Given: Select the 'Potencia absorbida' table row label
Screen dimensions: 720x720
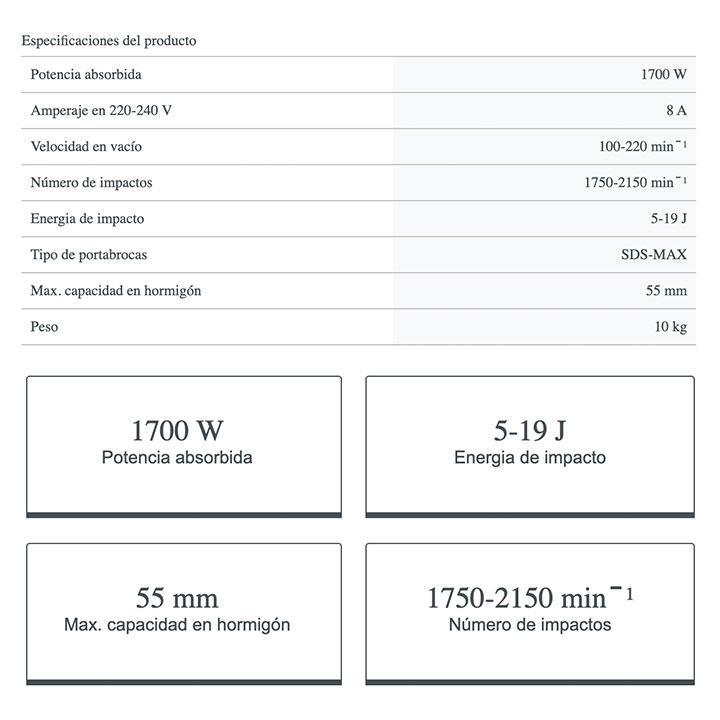Looking at the screenshot, I should click(x=86, y=75).
